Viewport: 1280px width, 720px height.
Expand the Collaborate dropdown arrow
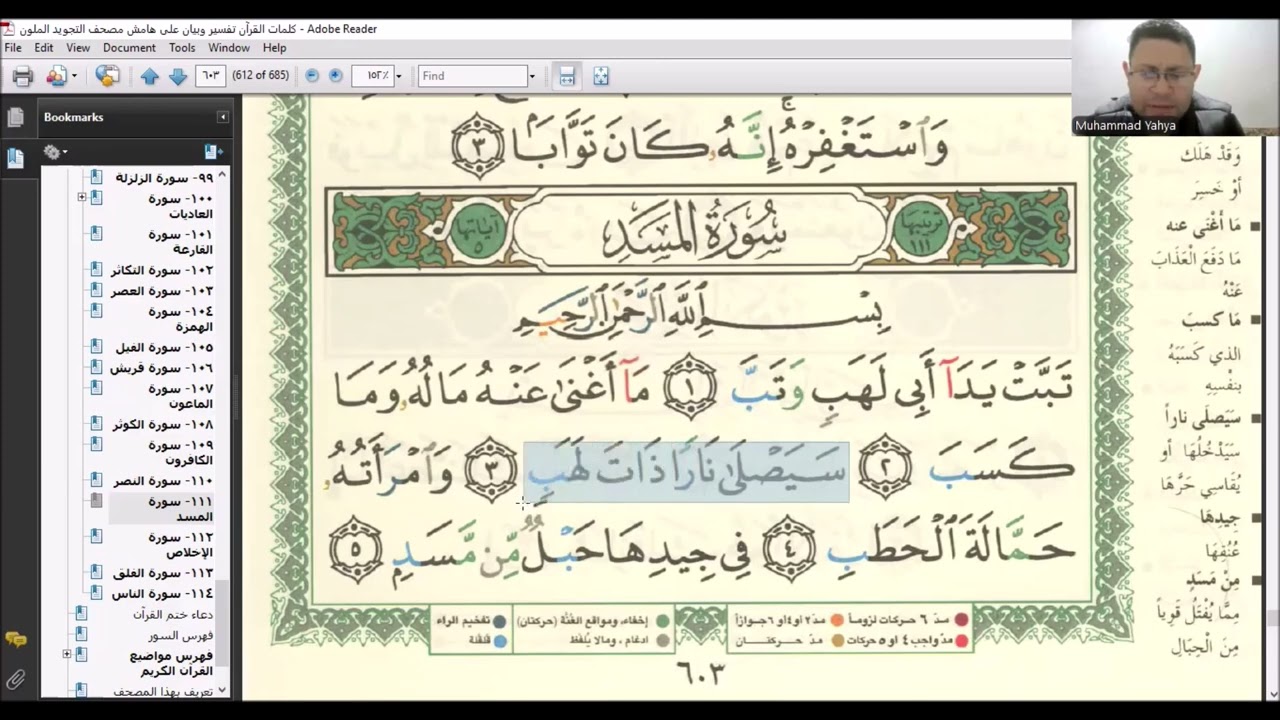tap(74, 76)
